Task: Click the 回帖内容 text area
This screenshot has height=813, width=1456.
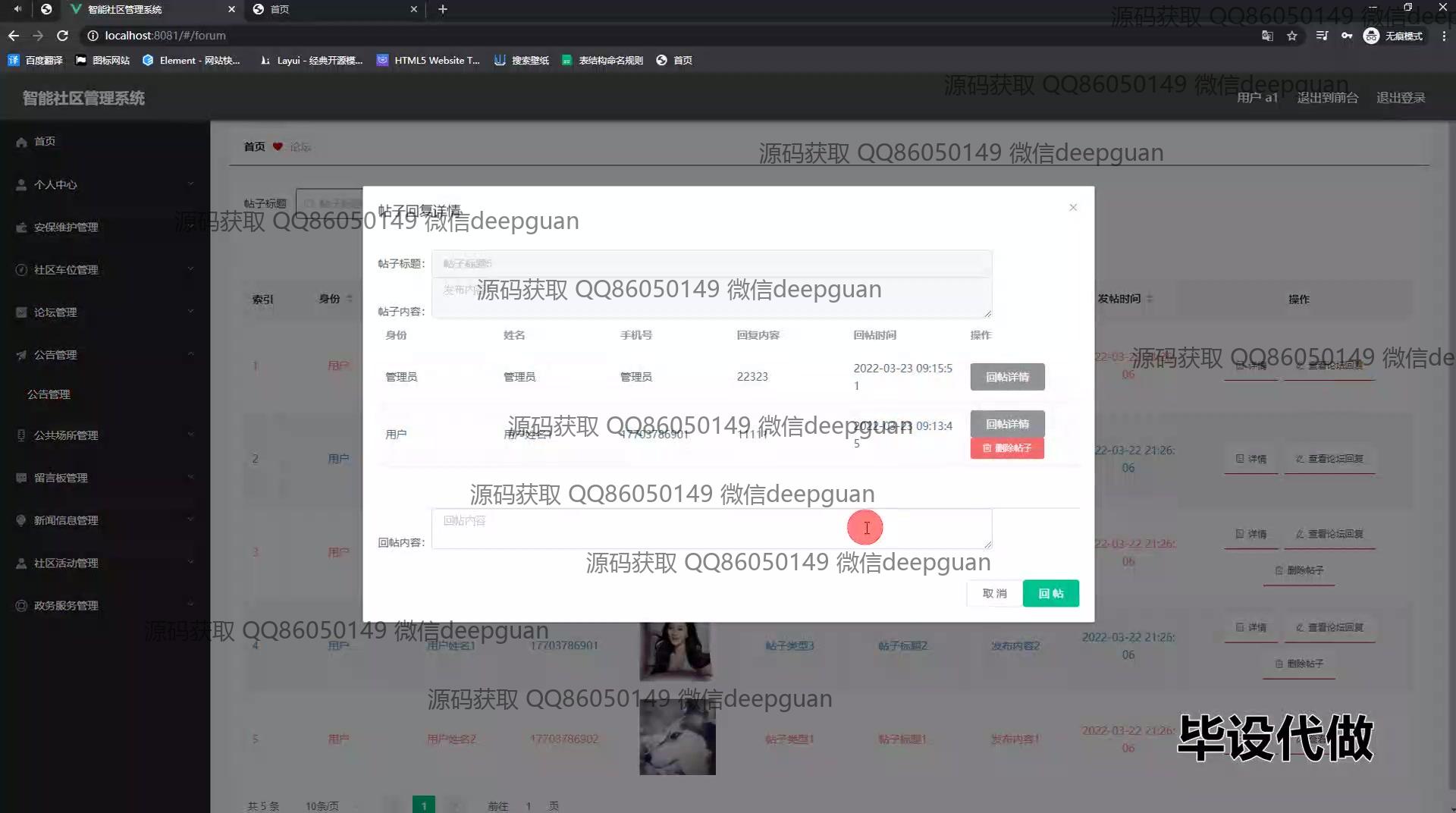Action: 711,529
